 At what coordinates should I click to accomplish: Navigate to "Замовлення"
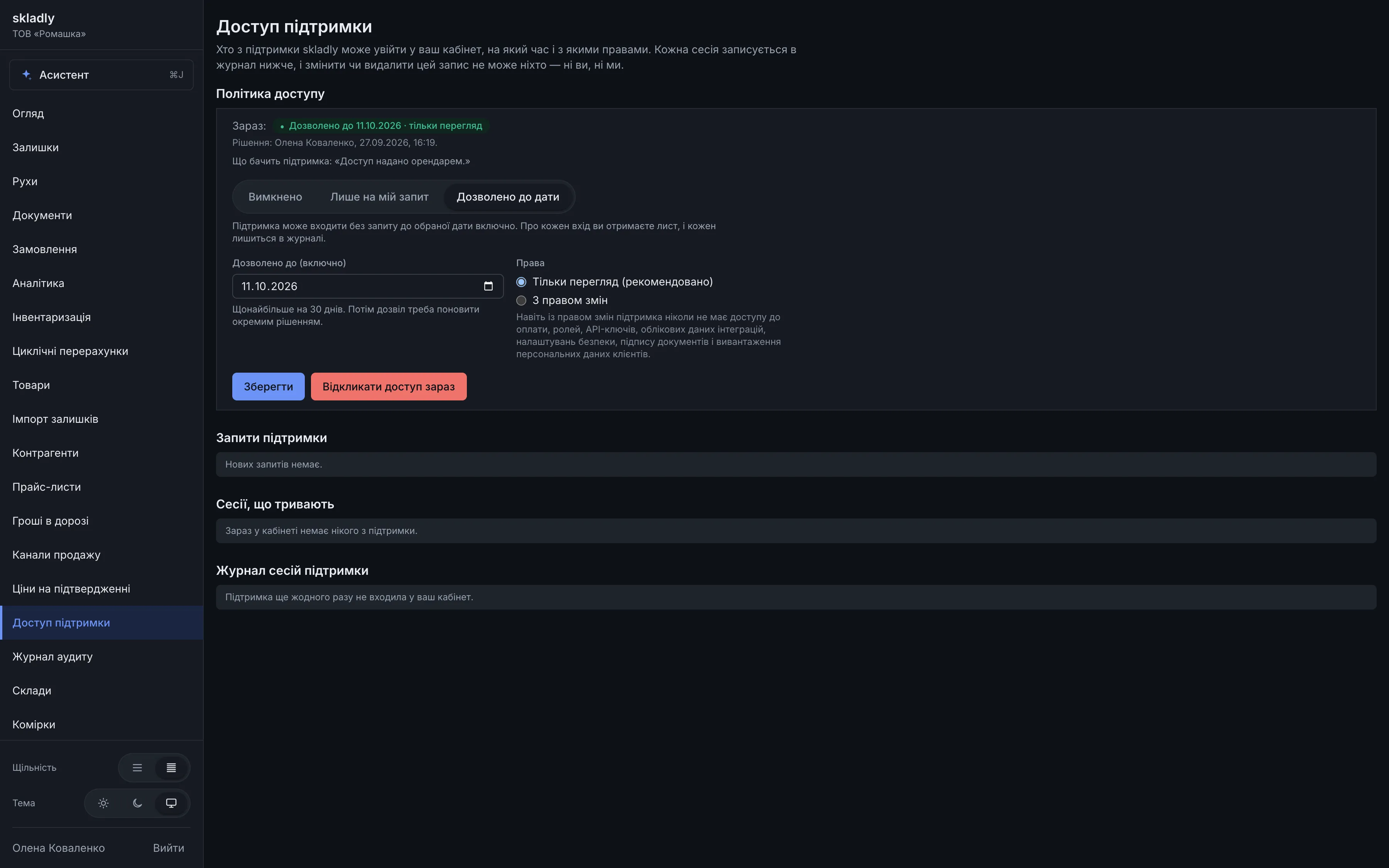click(101, 249)
